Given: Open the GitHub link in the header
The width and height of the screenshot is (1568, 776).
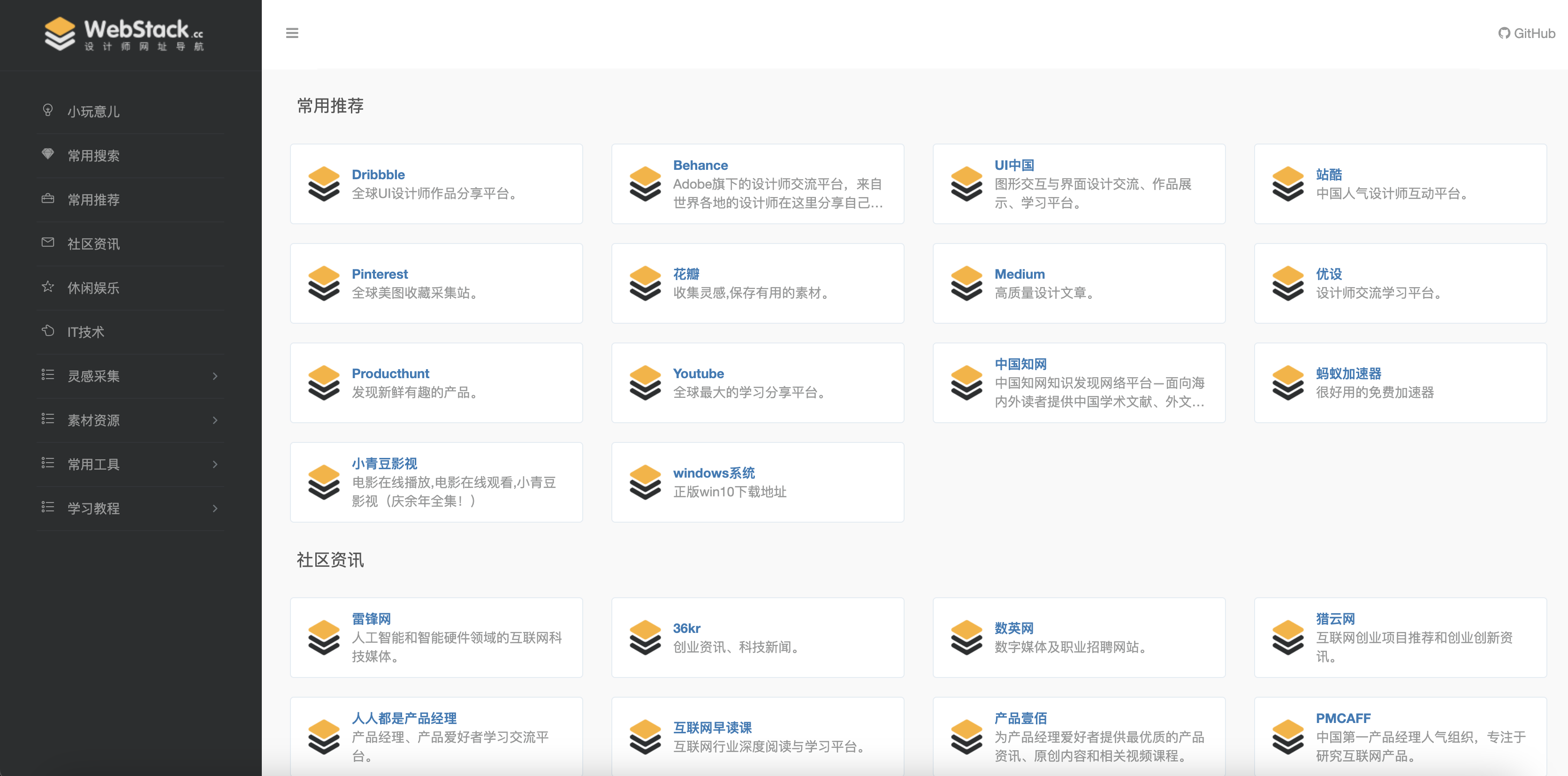Looking at the screenshot, I should coord(1527,33).
